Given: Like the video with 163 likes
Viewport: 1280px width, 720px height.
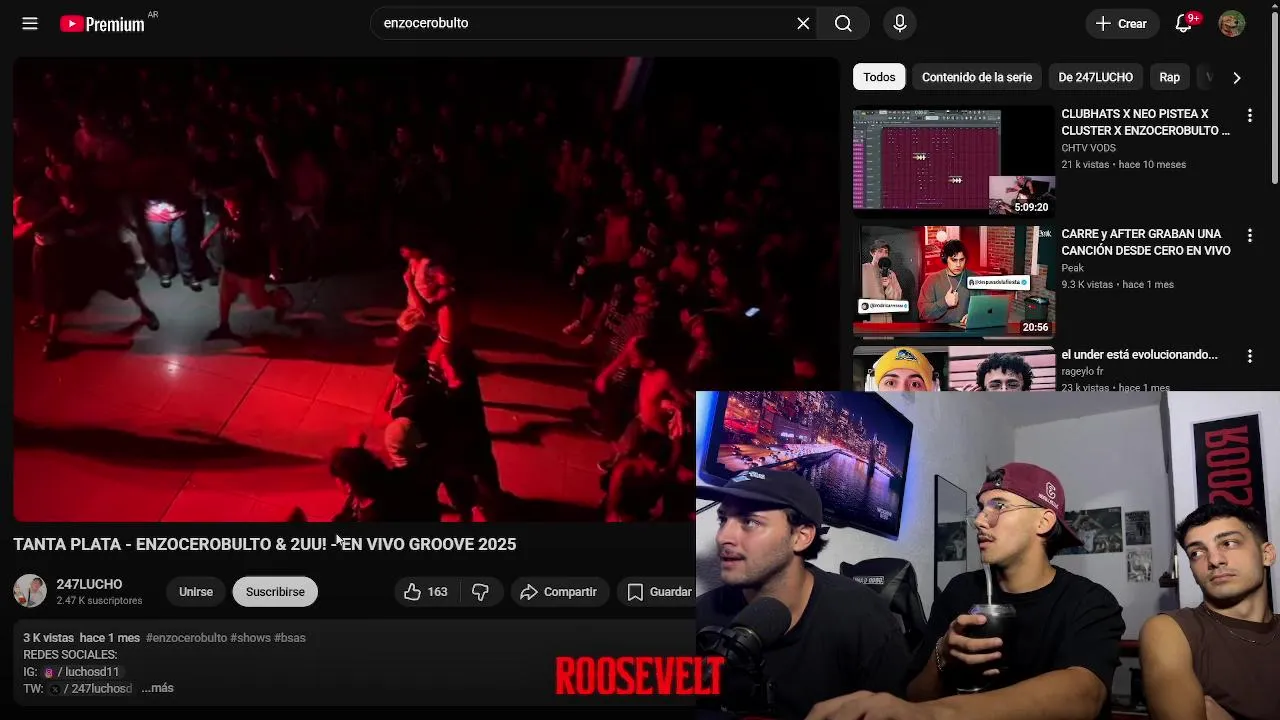Looking at the screenshot, I should point(426,592).
